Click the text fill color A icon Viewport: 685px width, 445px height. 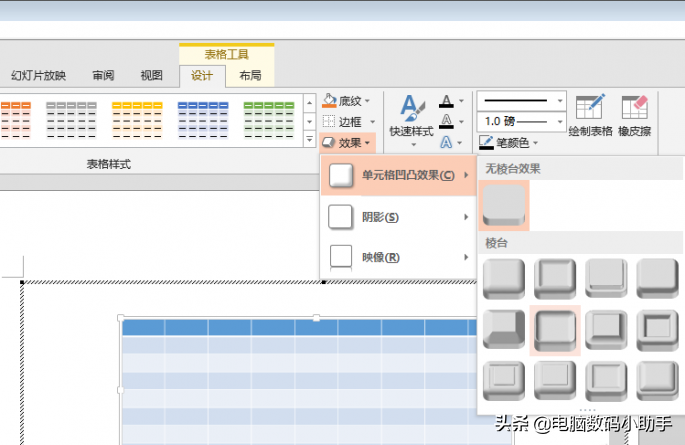pos(446,101)
